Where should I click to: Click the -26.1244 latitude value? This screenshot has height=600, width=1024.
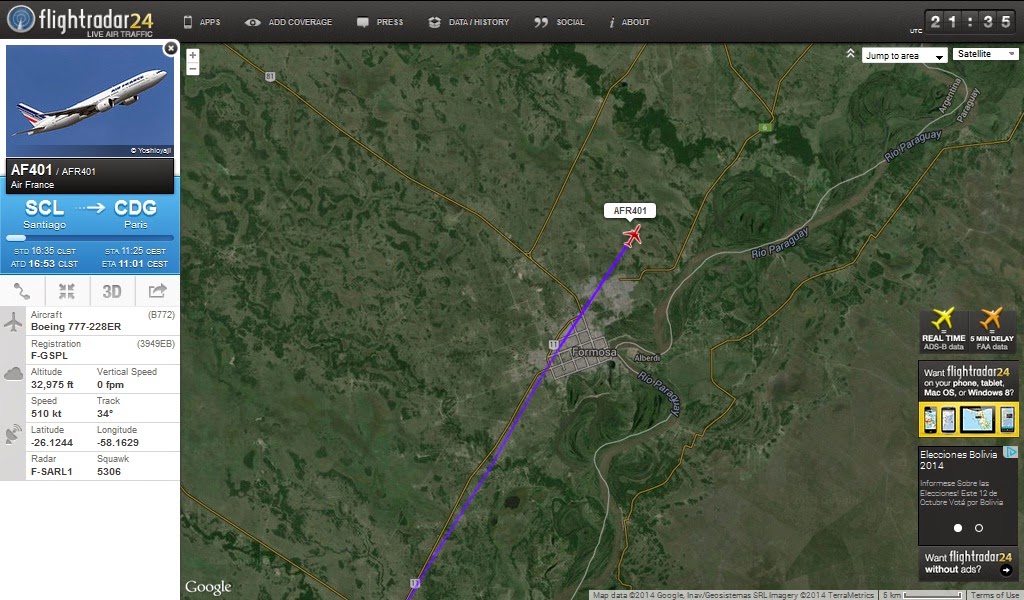tap(52, 442)
